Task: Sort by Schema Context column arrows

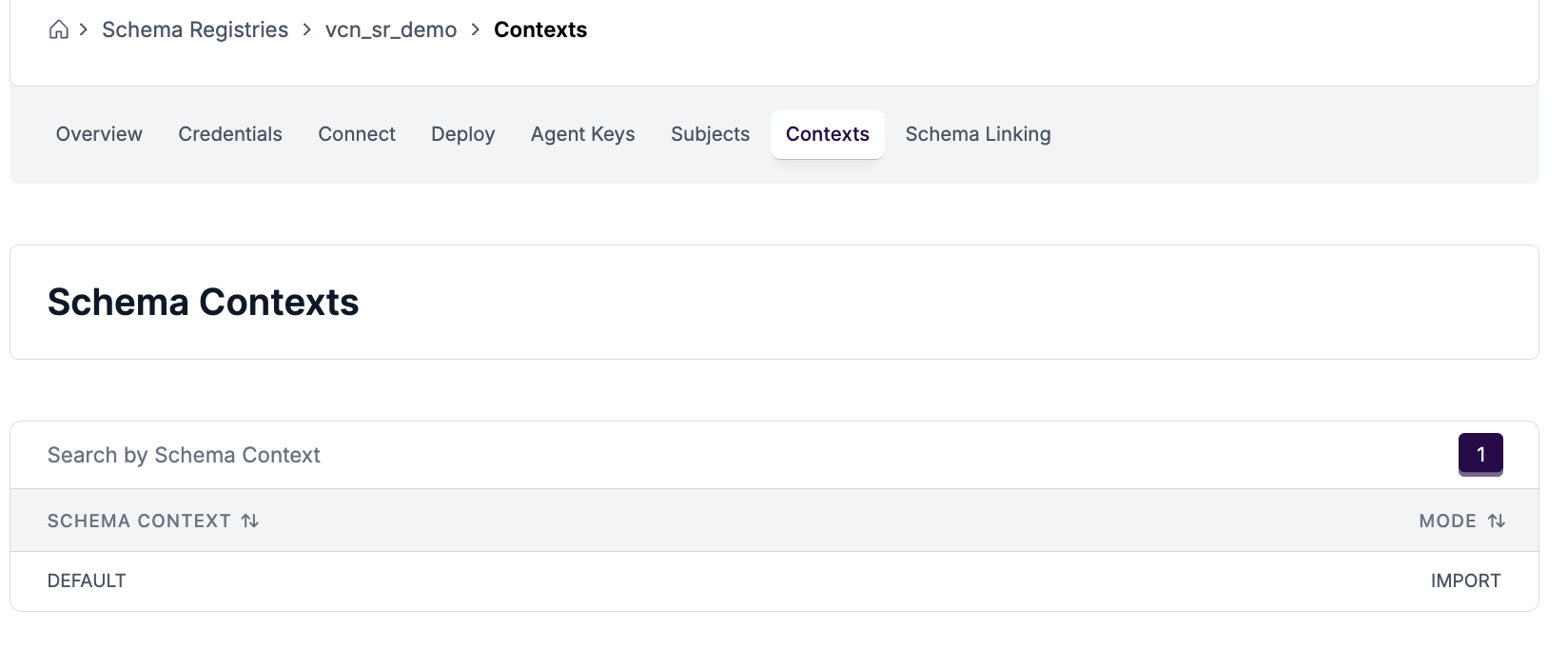Action: pyautogui.click(x=250, y=521)
